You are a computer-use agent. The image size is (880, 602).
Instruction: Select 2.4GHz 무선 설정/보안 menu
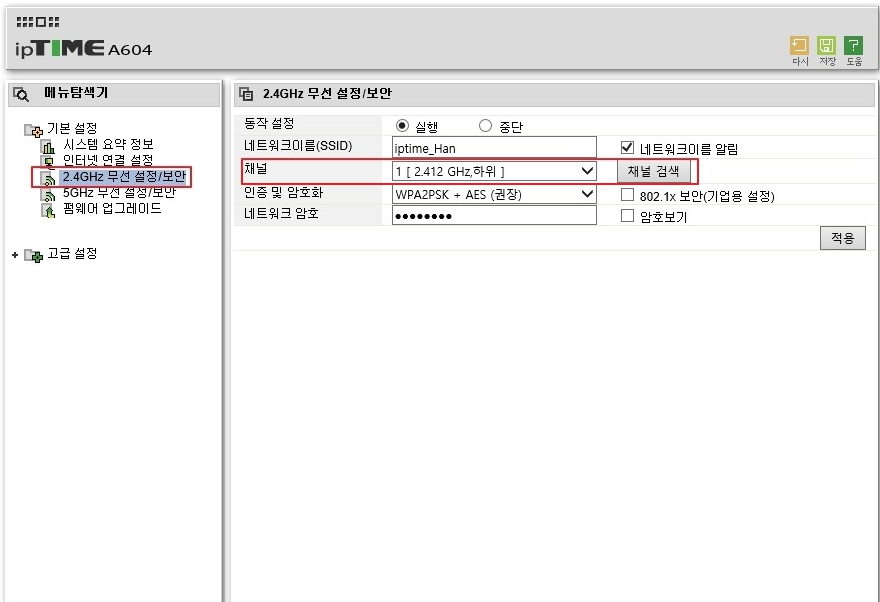[123, 177]
